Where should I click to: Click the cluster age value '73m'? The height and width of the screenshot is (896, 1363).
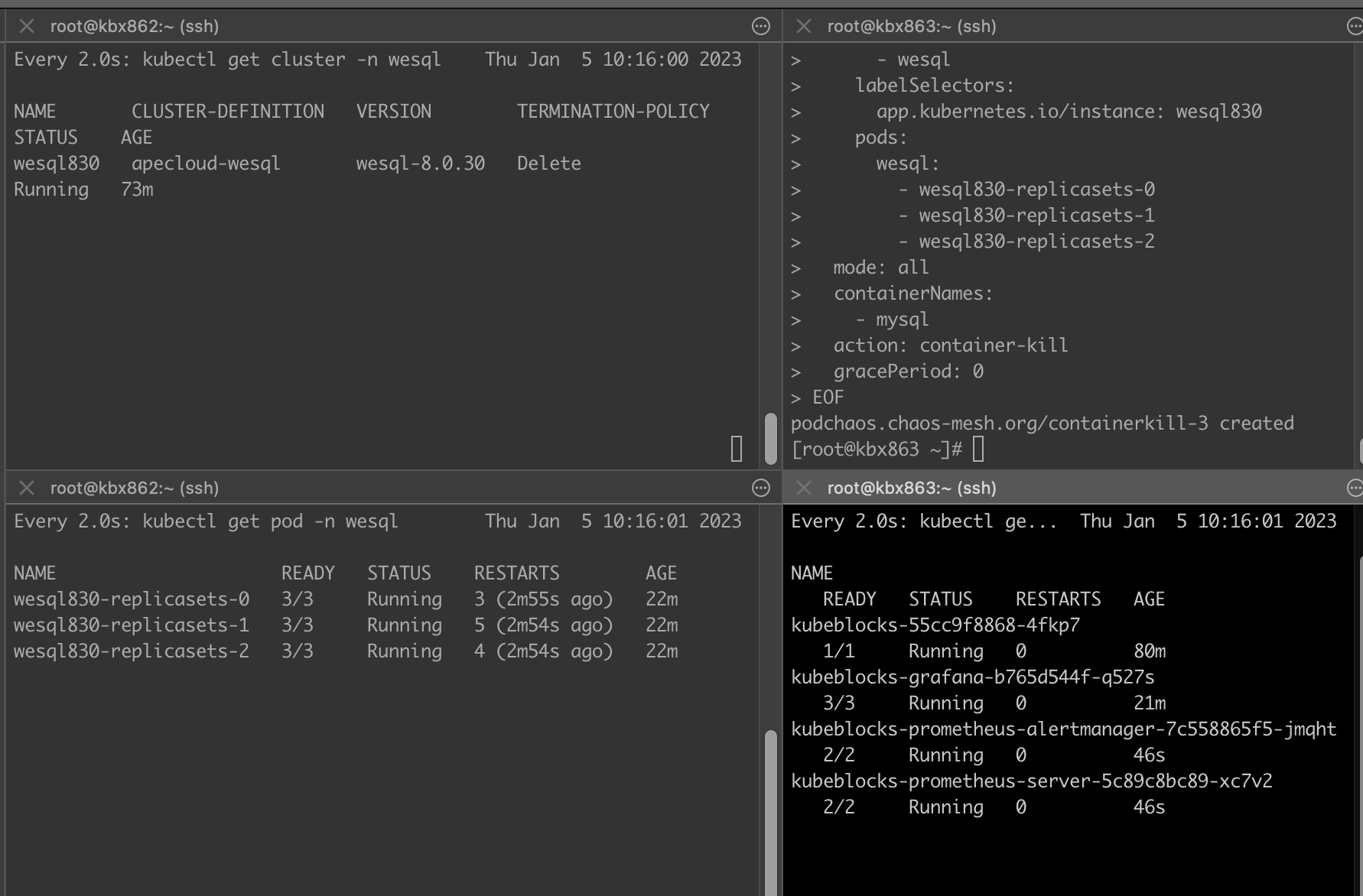tap(137, 190)
